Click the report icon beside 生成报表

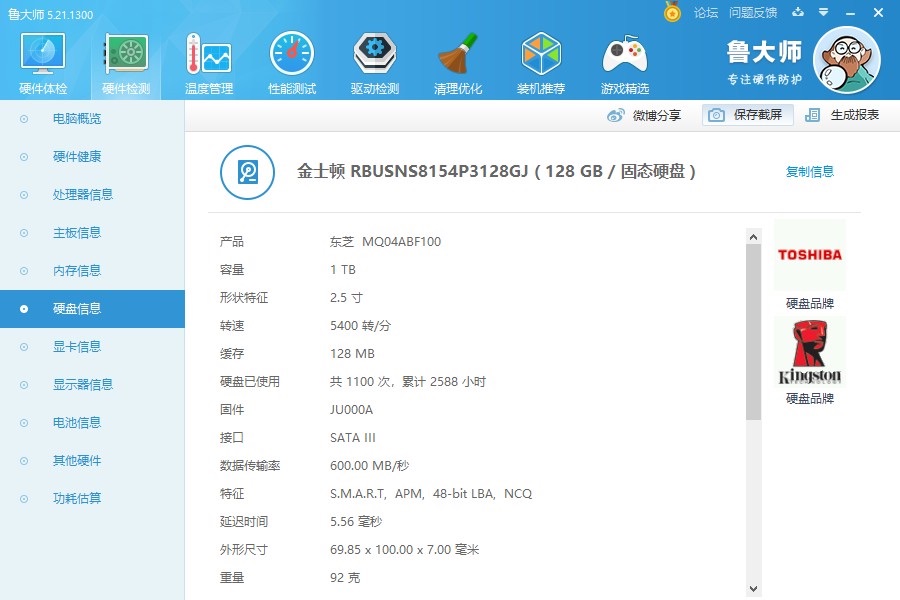click(812, 115)
